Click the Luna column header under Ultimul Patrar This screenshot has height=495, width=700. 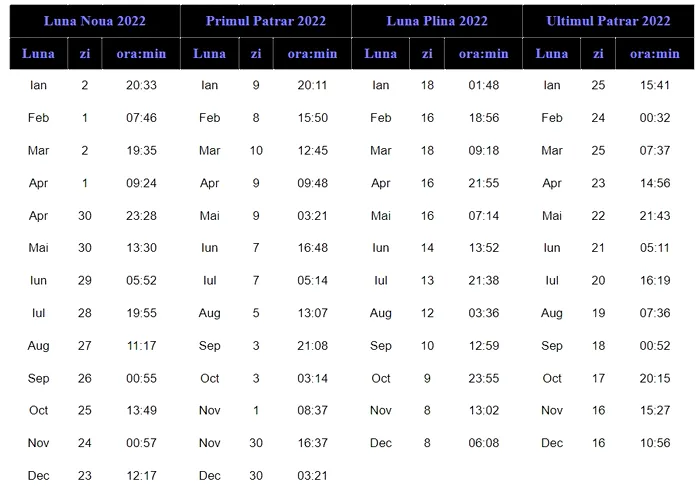(552, 54)
